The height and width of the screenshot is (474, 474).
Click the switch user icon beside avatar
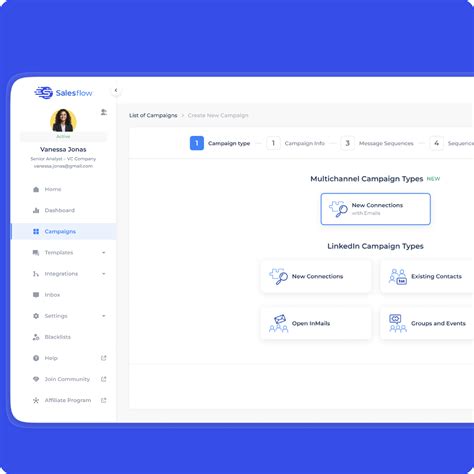(104, 112)
